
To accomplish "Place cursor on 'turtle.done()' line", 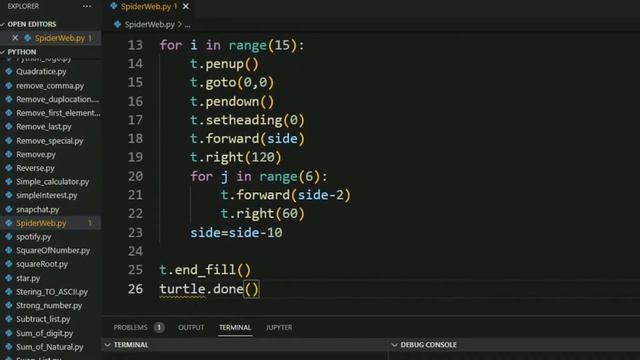I will click(x=209, y=289).
